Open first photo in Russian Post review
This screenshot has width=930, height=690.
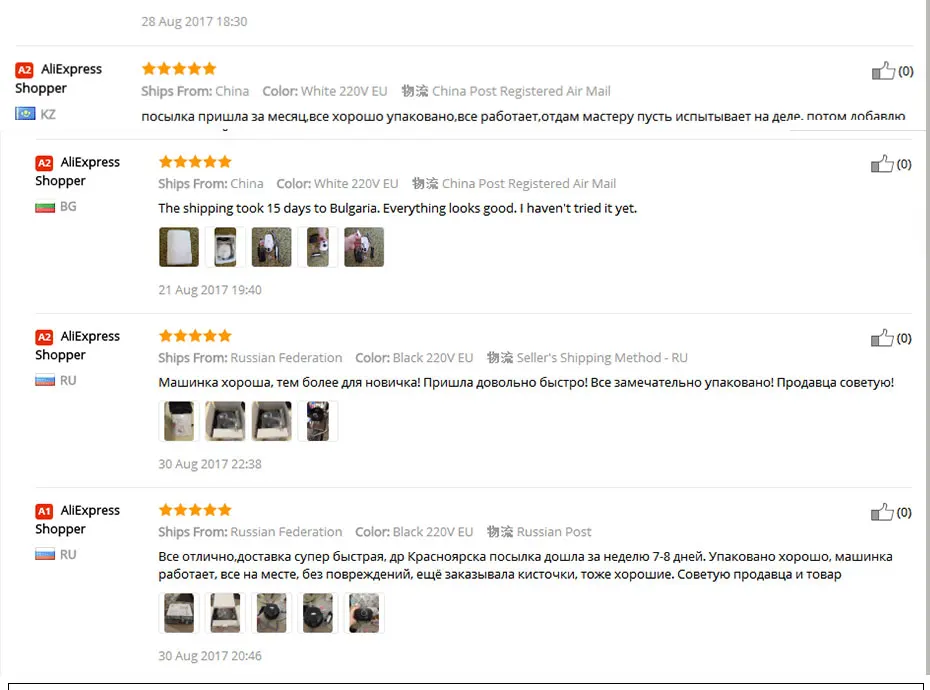pos(179,613)
